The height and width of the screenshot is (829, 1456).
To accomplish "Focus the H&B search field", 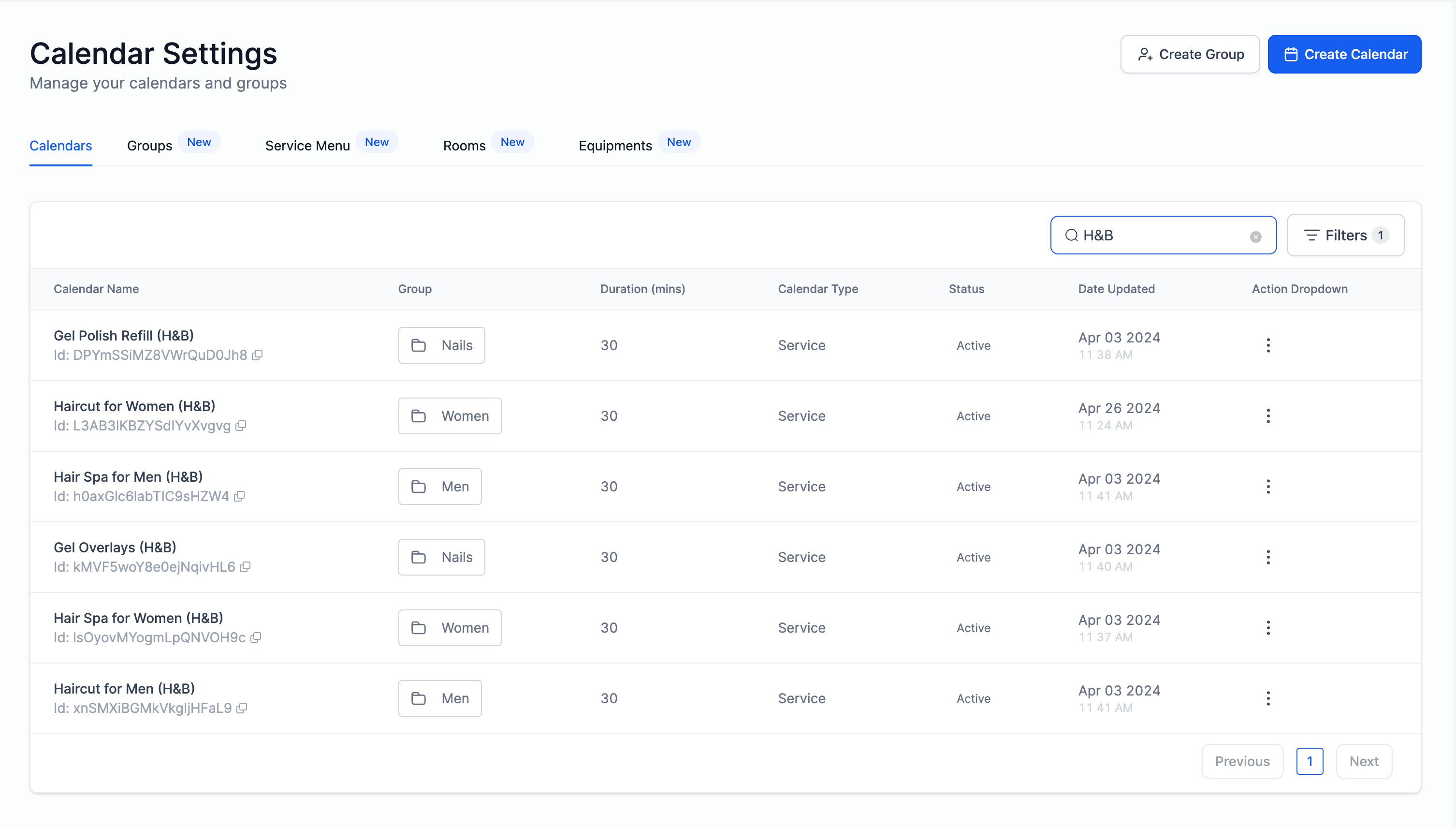I will coord(1161,235).
